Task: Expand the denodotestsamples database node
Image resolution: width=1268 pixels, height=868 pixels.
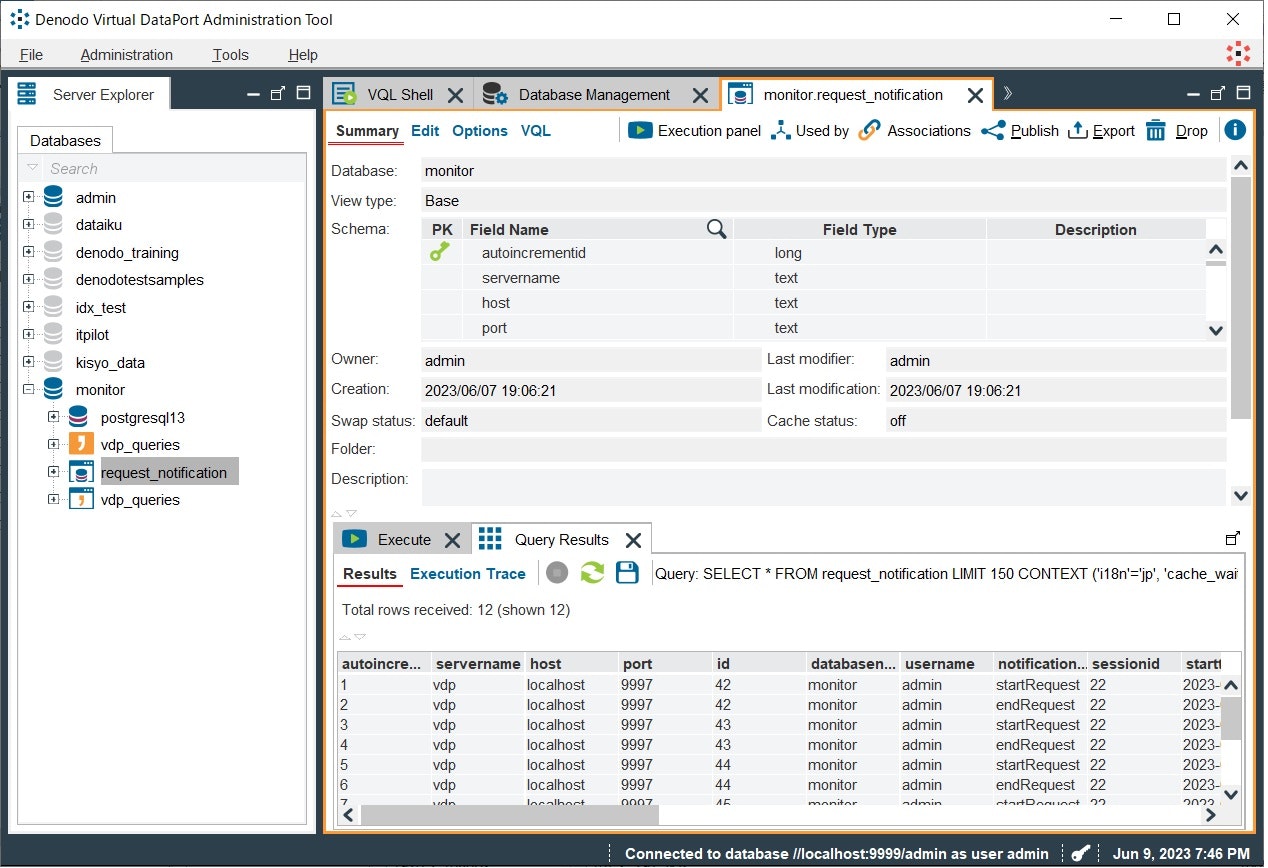Action: tap(28, 279)
